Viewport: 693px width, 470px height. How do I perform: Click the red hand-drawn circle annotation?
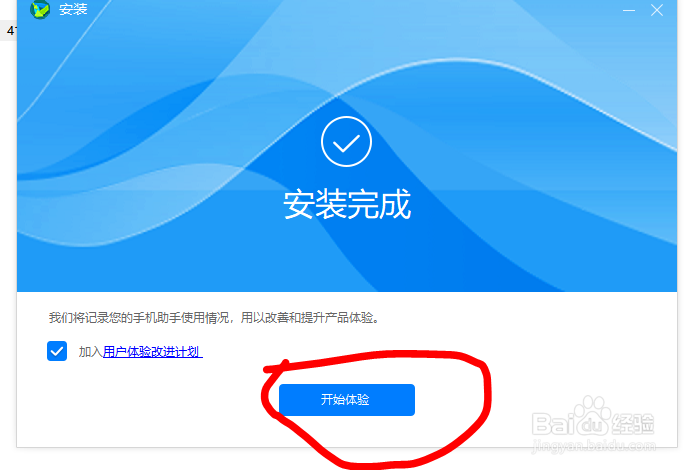(x=376, y=409)
